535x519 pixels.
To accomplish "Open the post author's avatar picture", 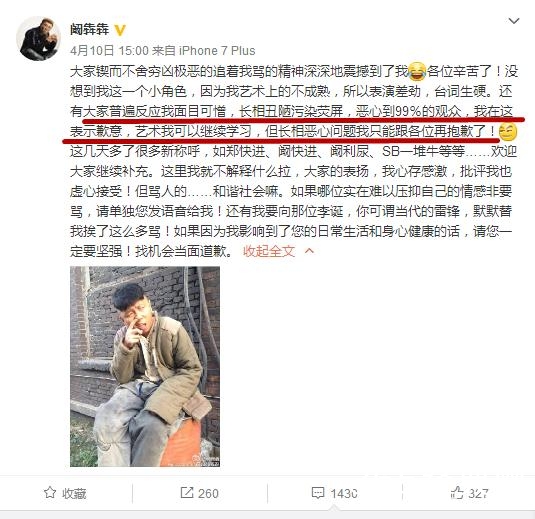I will tap(39, 39).
